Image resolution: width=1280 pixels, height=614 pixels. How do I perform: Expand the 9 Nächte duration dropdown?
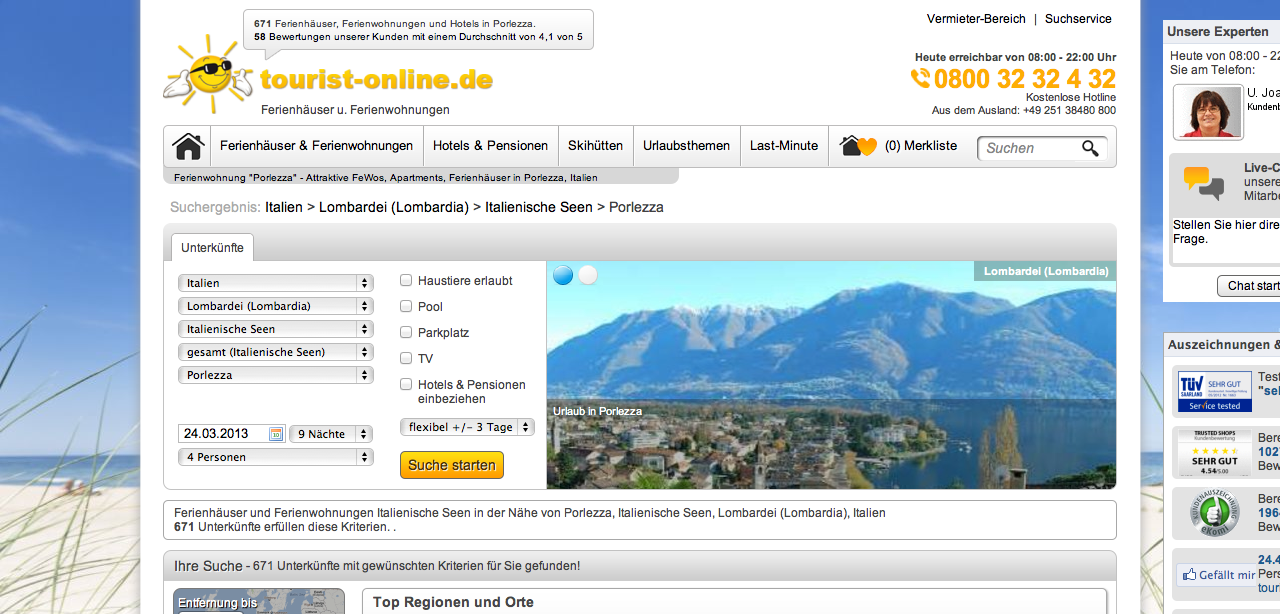pyautogui.click(x=330, y=434)
